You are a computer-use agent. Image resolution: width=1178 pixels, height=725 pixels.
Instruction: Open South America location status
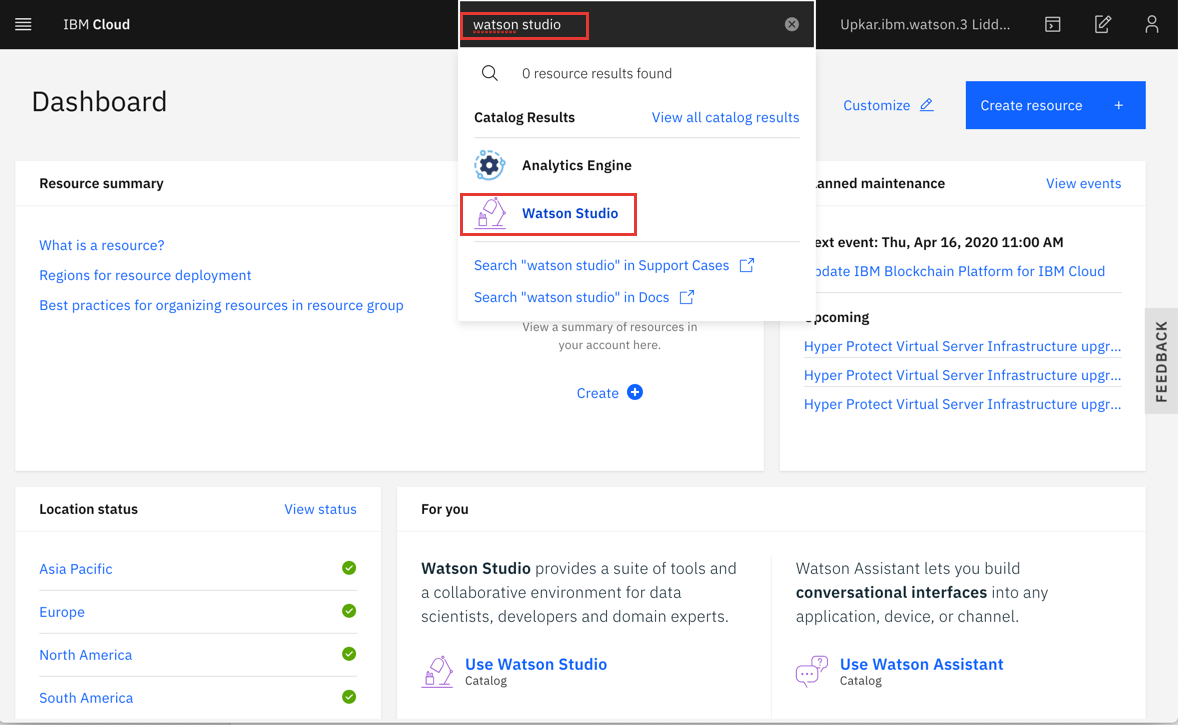[86, 698]
